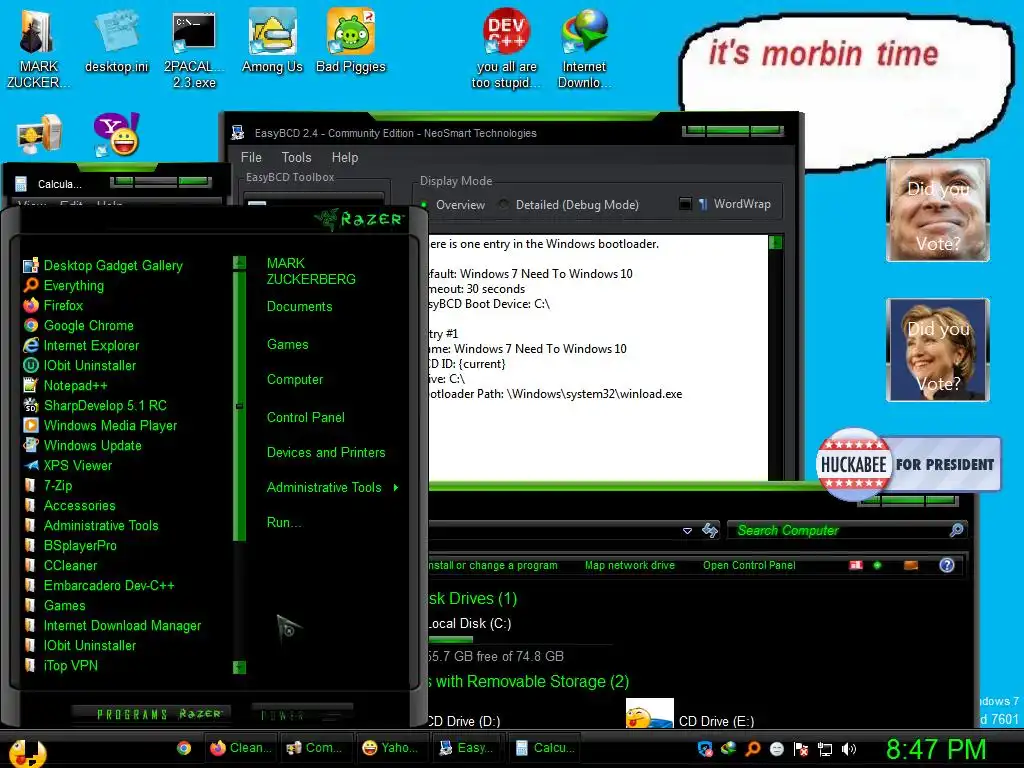Click Local Disk (C:) usage bar
The height and width of the screenshot is (768, 1024).
tap(519, 640)
